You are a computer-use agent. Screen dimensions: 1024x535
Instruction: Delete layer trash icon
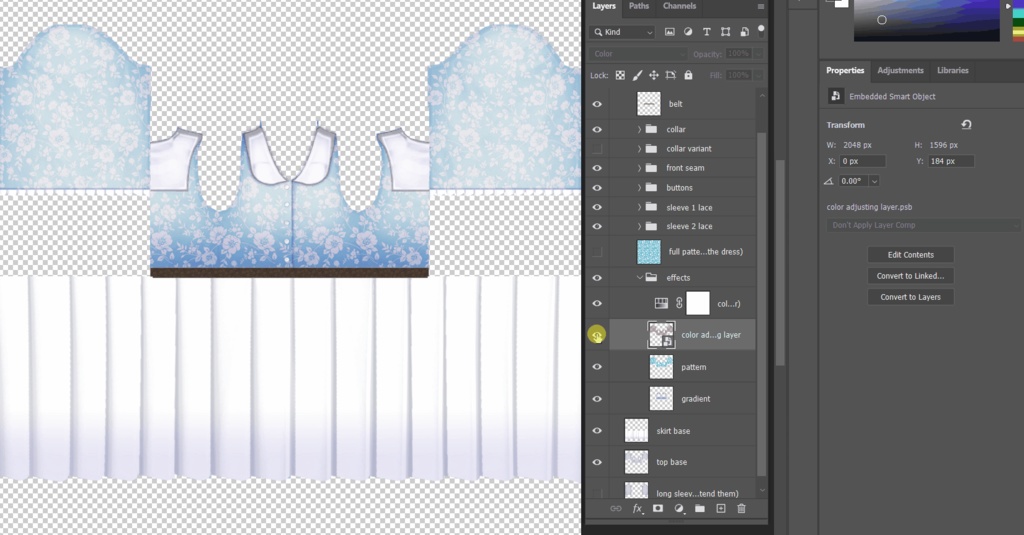click(x=741, y=508)
